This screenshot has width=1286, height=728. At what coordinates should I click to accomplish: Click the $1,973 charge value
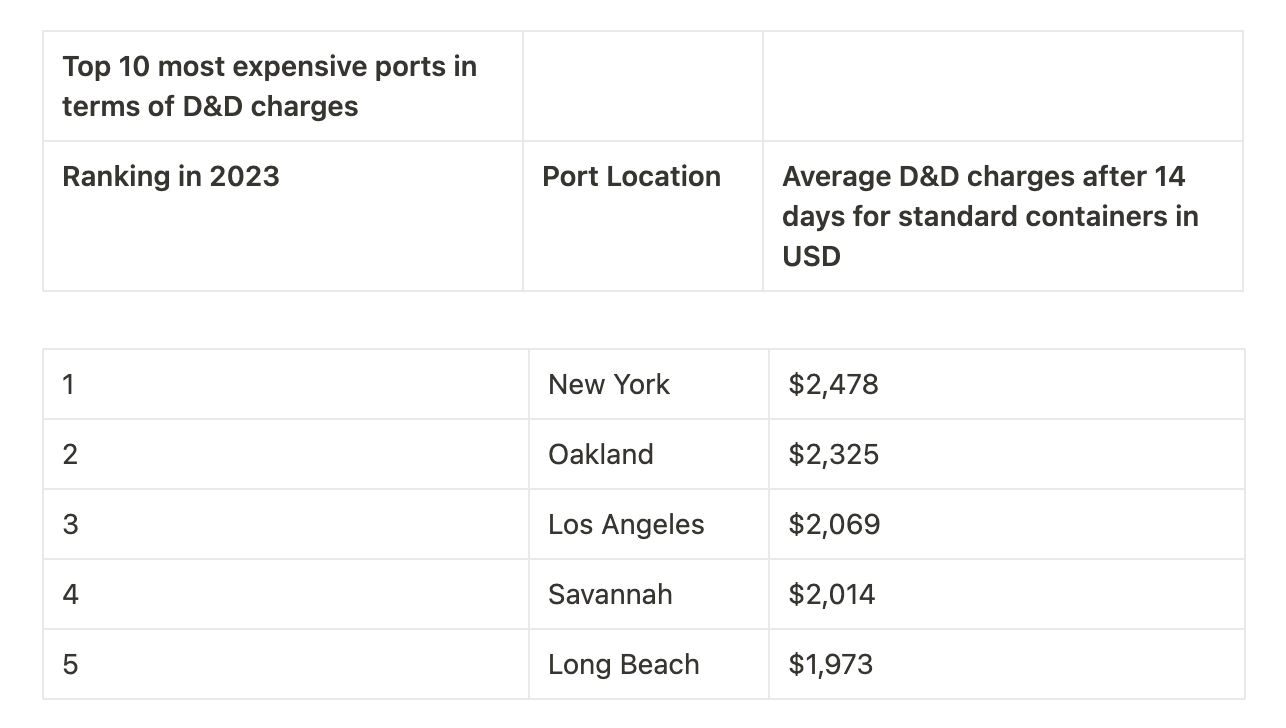coord(830,665)
